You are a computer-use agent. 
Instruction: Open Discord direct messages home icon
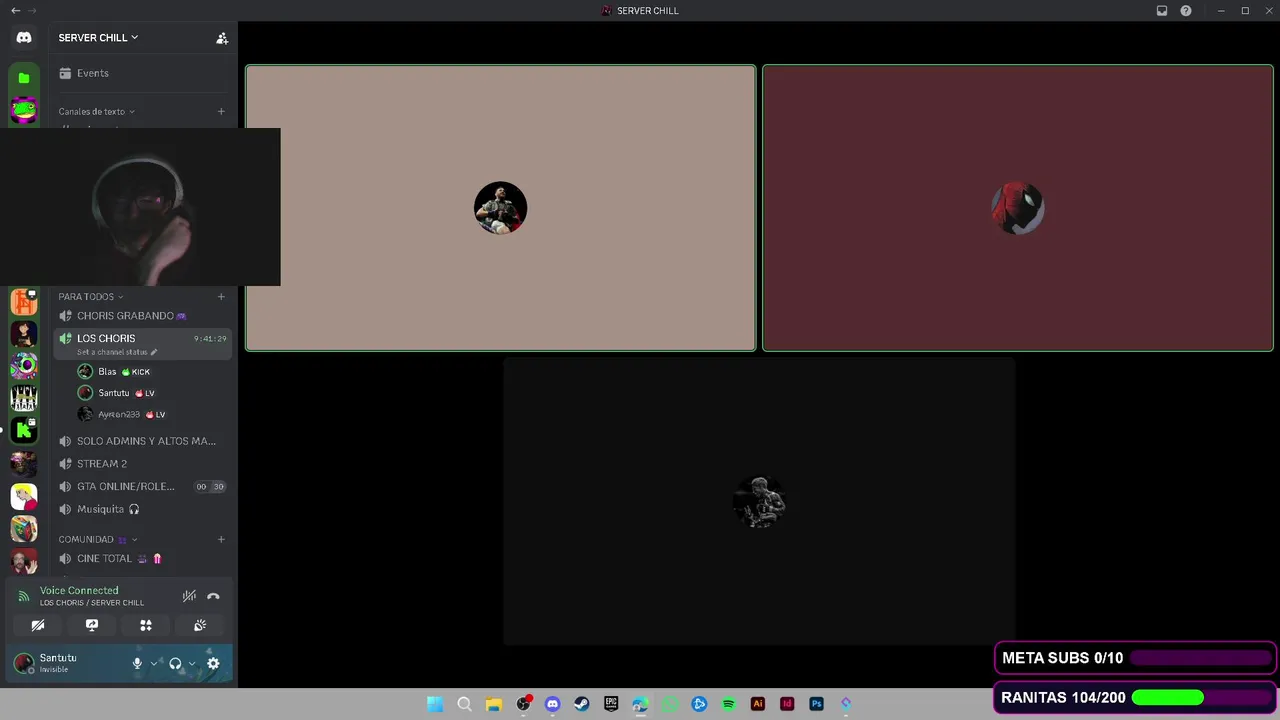(24, 38)
